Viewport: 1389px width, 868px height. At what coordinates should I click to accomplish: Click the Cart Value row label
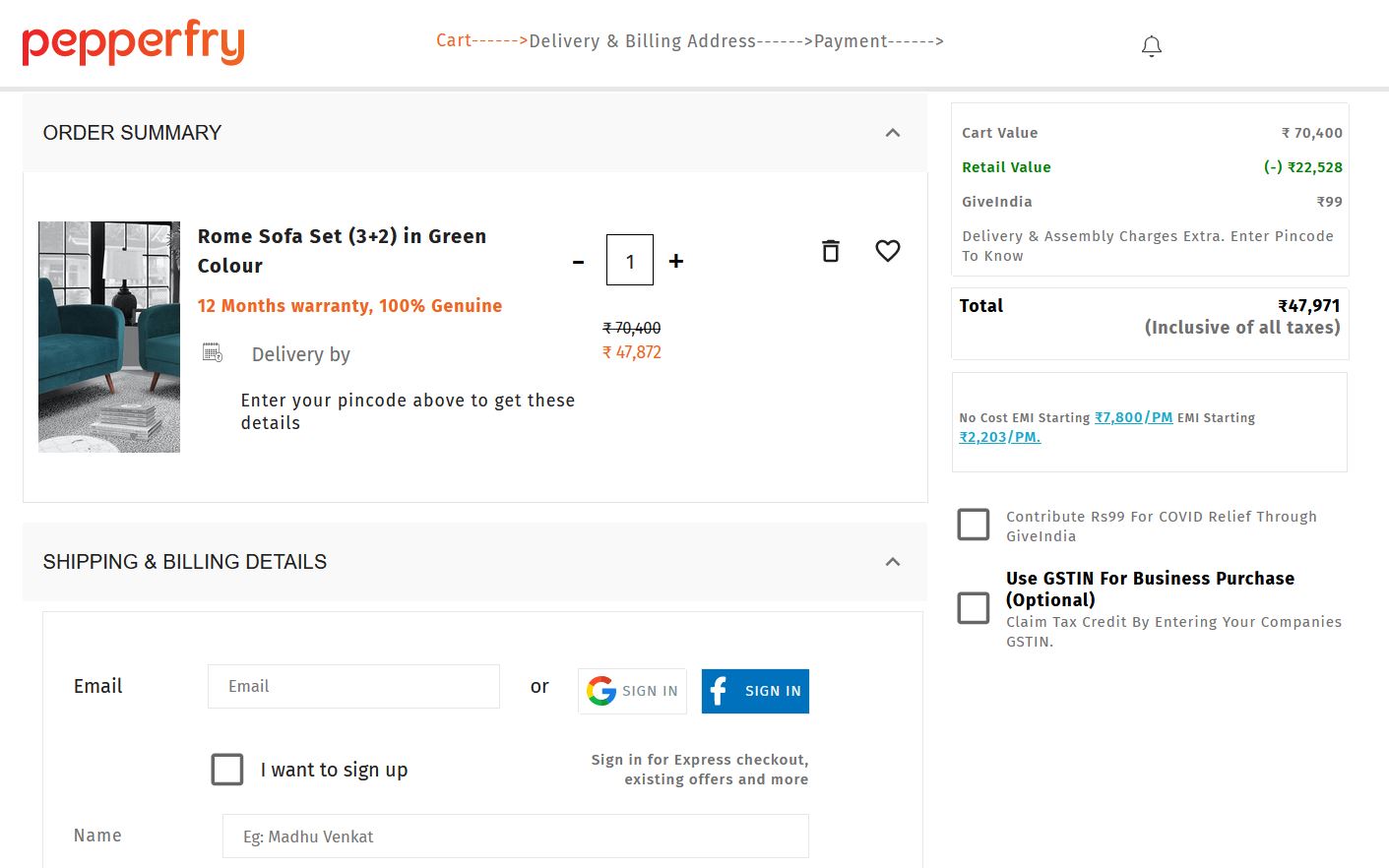click(x=1000, y=133)
